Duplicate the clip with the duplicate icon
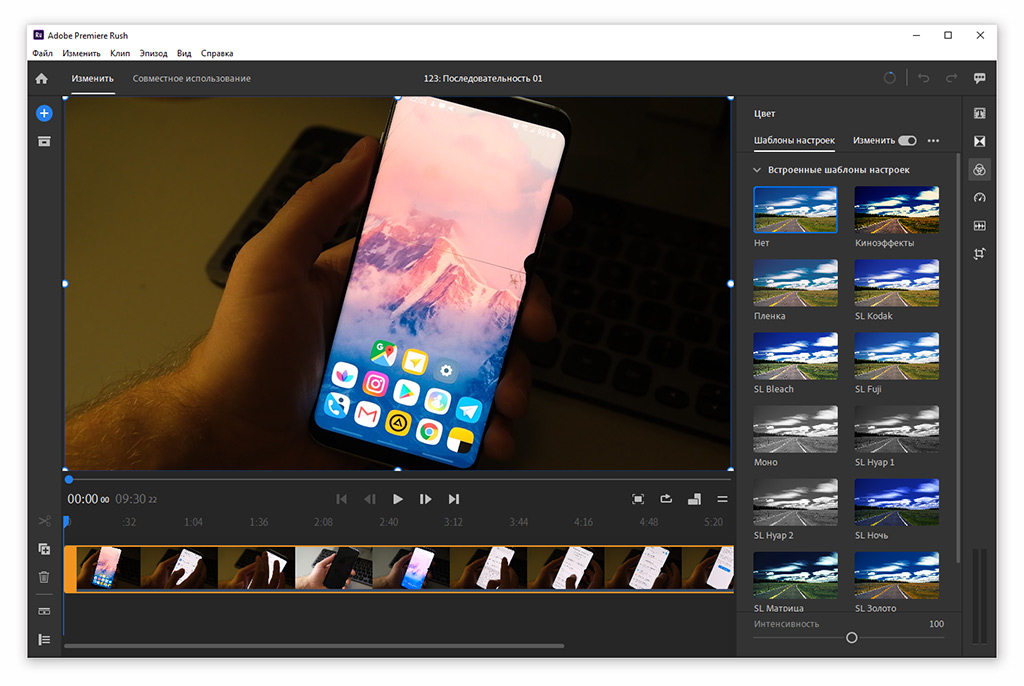 pos(44,549)
